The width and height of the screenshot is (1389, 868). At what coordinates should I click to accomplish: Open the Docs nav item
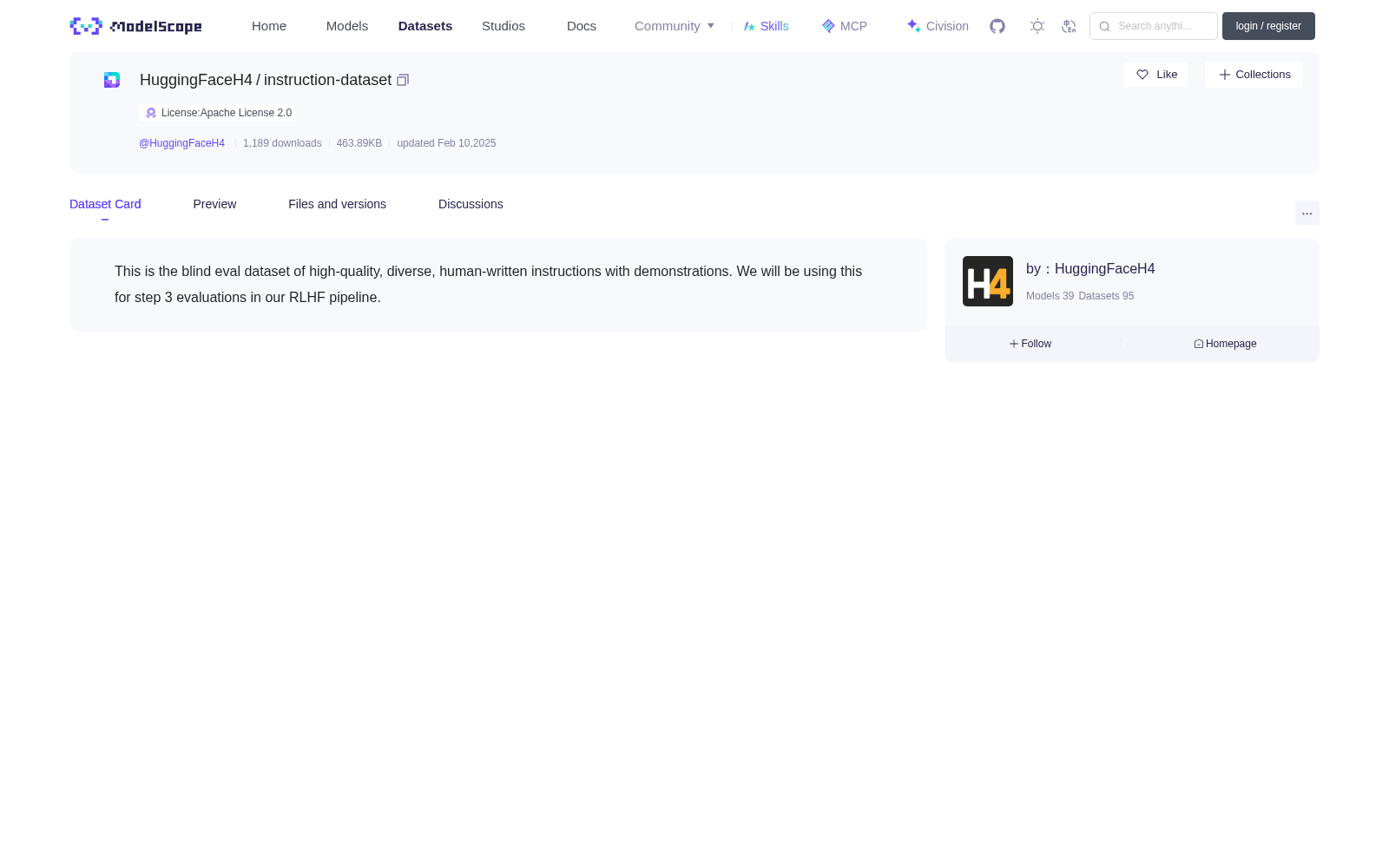pyautogui.click(x=582, y=26)
